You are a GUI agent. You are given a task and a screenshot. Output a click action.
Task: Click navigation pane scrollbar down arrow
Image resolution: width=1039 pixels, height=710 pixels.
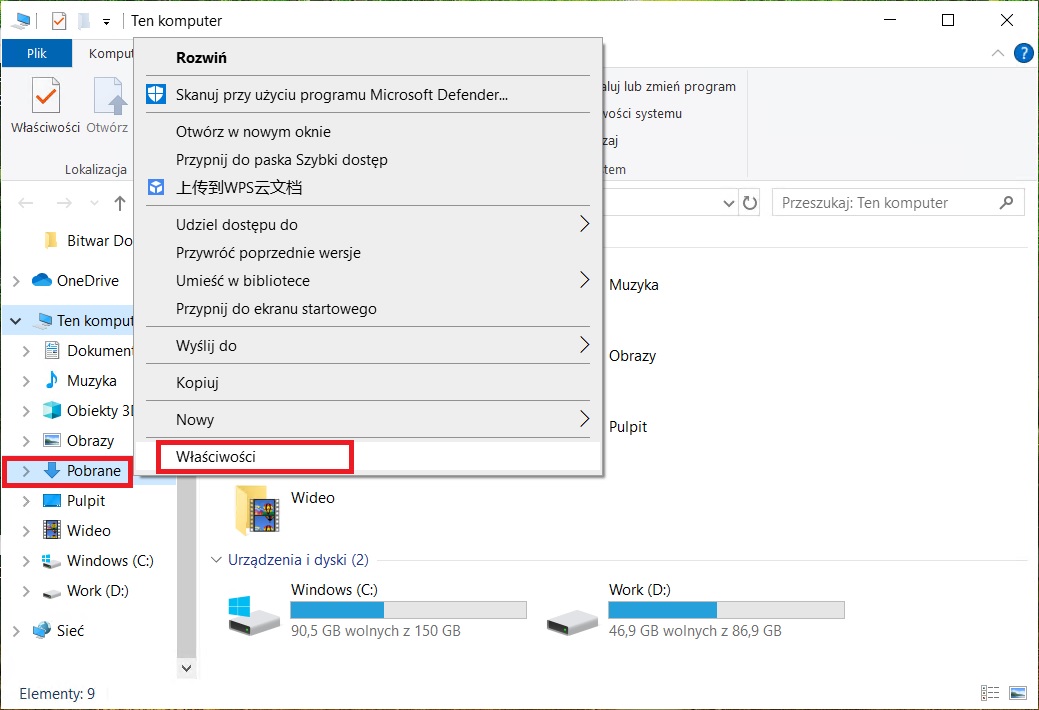[185, 666]
